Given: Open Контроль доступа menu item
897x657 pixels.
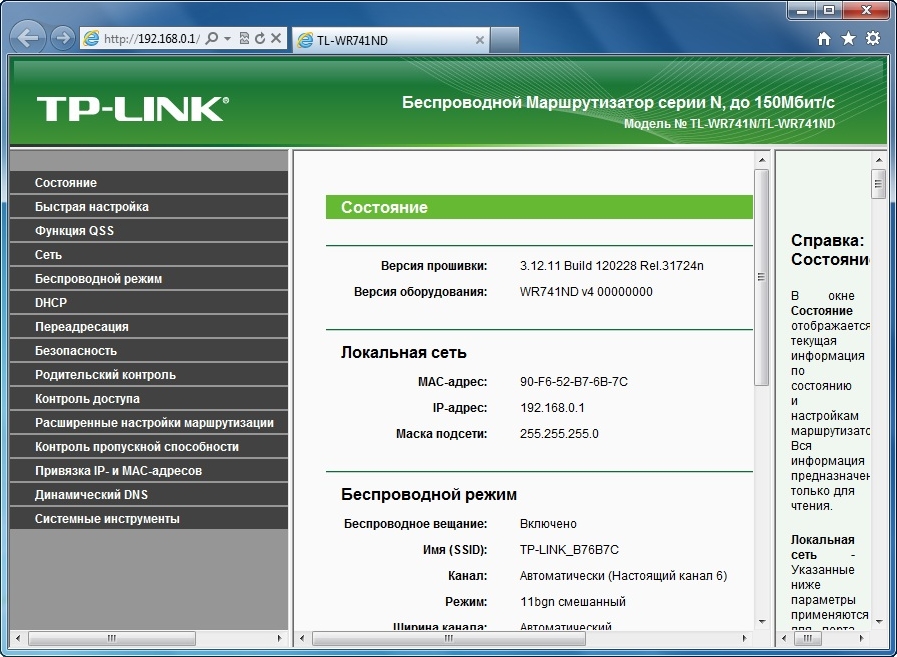Looking at the screenshot, I should [149, 399].
